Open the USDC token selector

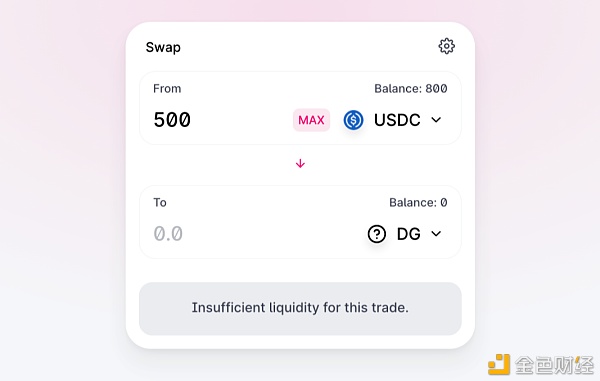(393, 120)
